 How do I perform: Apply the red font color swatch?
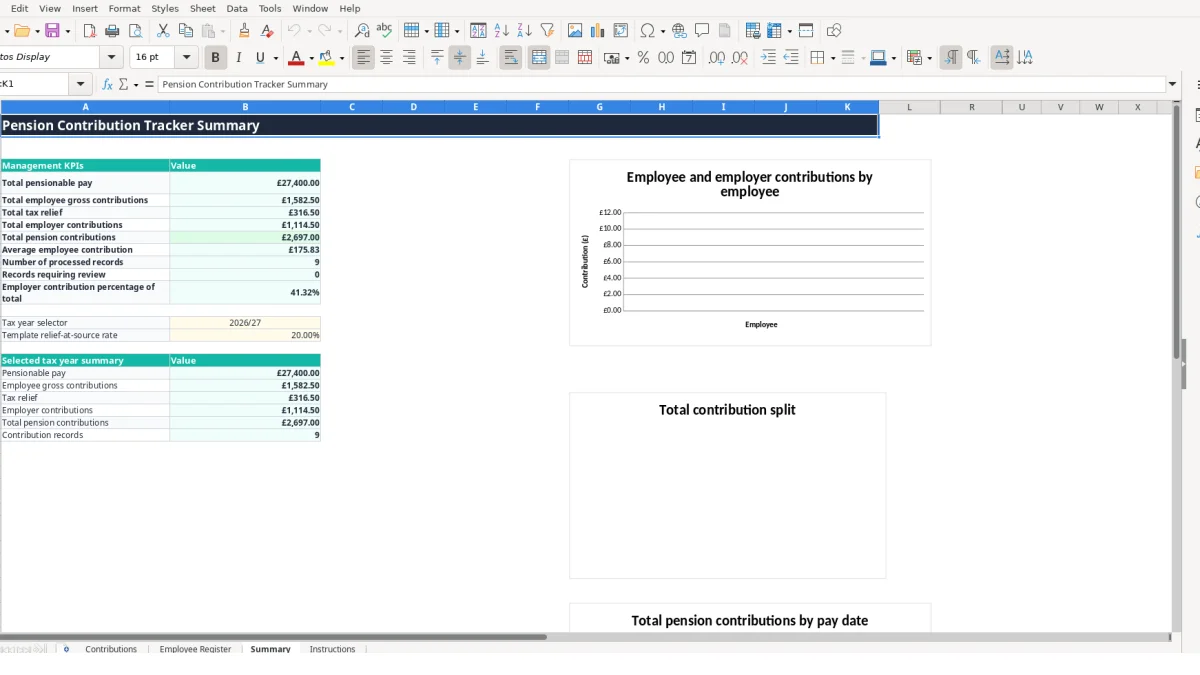click(295, 58)
